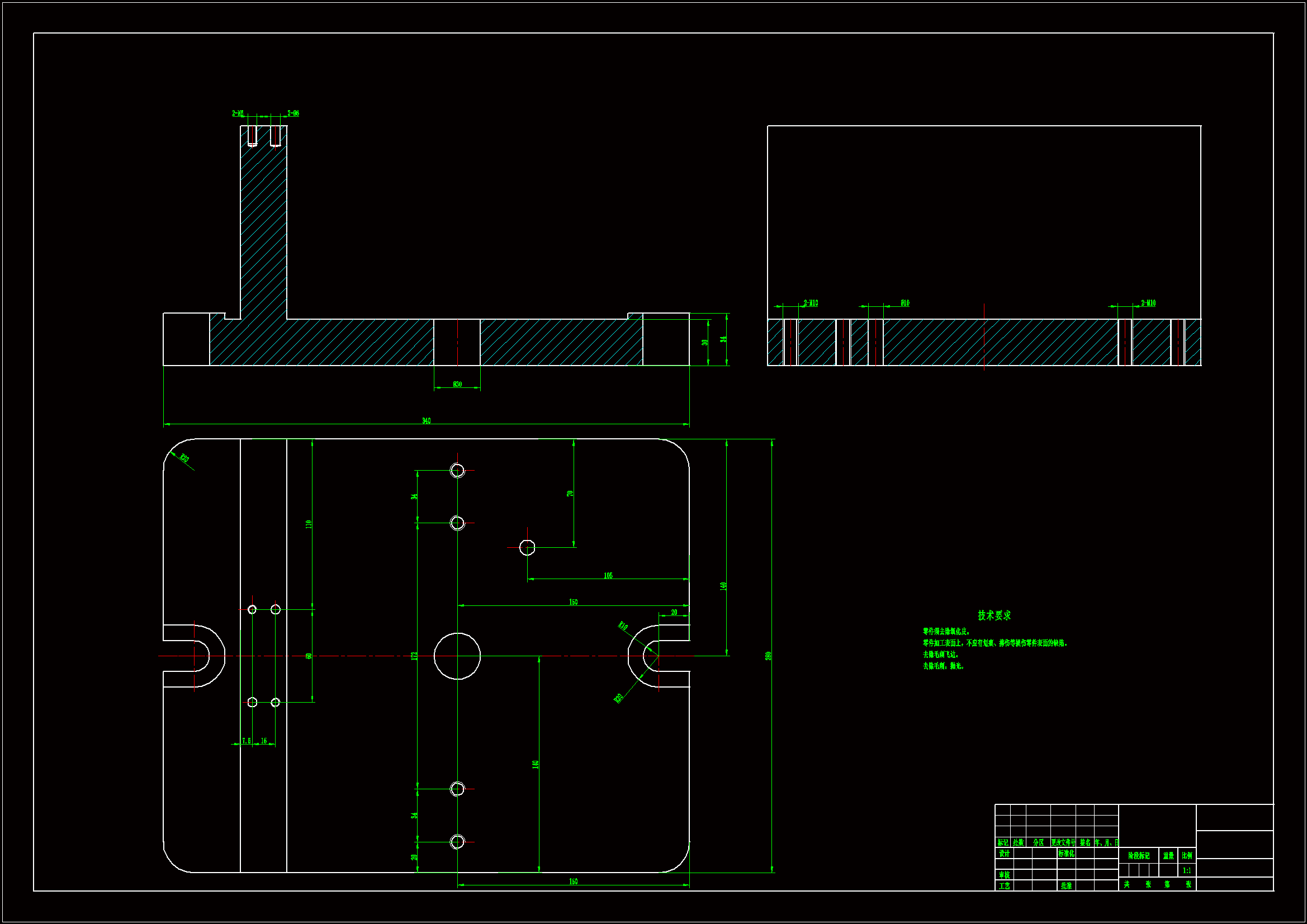Click the 7.5 dimension text
This screenshot has height=924, width=1307.
[x=246, y=741]
